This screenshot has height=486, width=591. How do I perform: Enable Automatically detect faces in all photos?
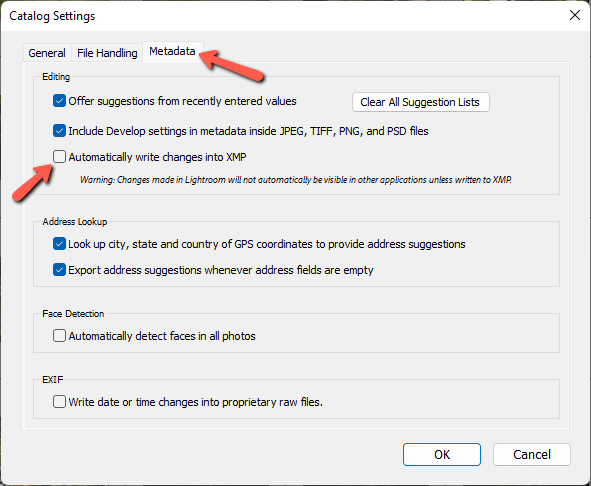point(60,336)
